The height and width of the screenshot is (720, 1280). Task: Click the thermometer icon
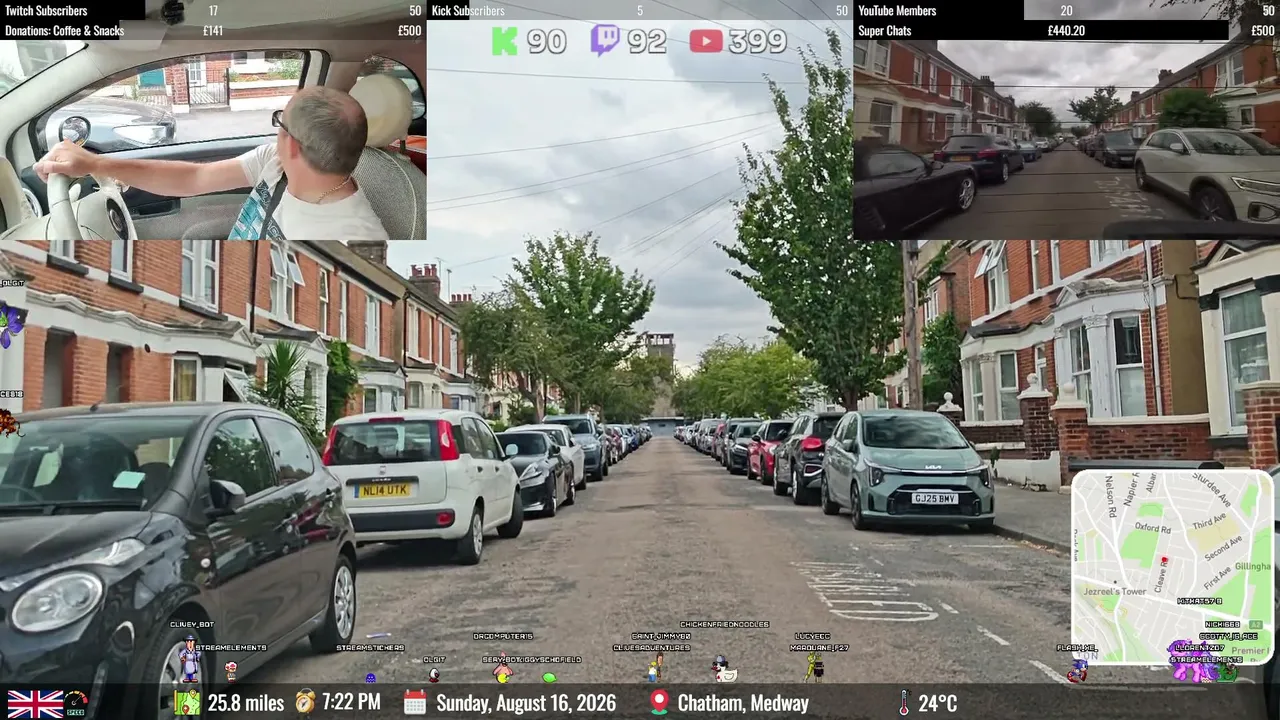point(904,703)
